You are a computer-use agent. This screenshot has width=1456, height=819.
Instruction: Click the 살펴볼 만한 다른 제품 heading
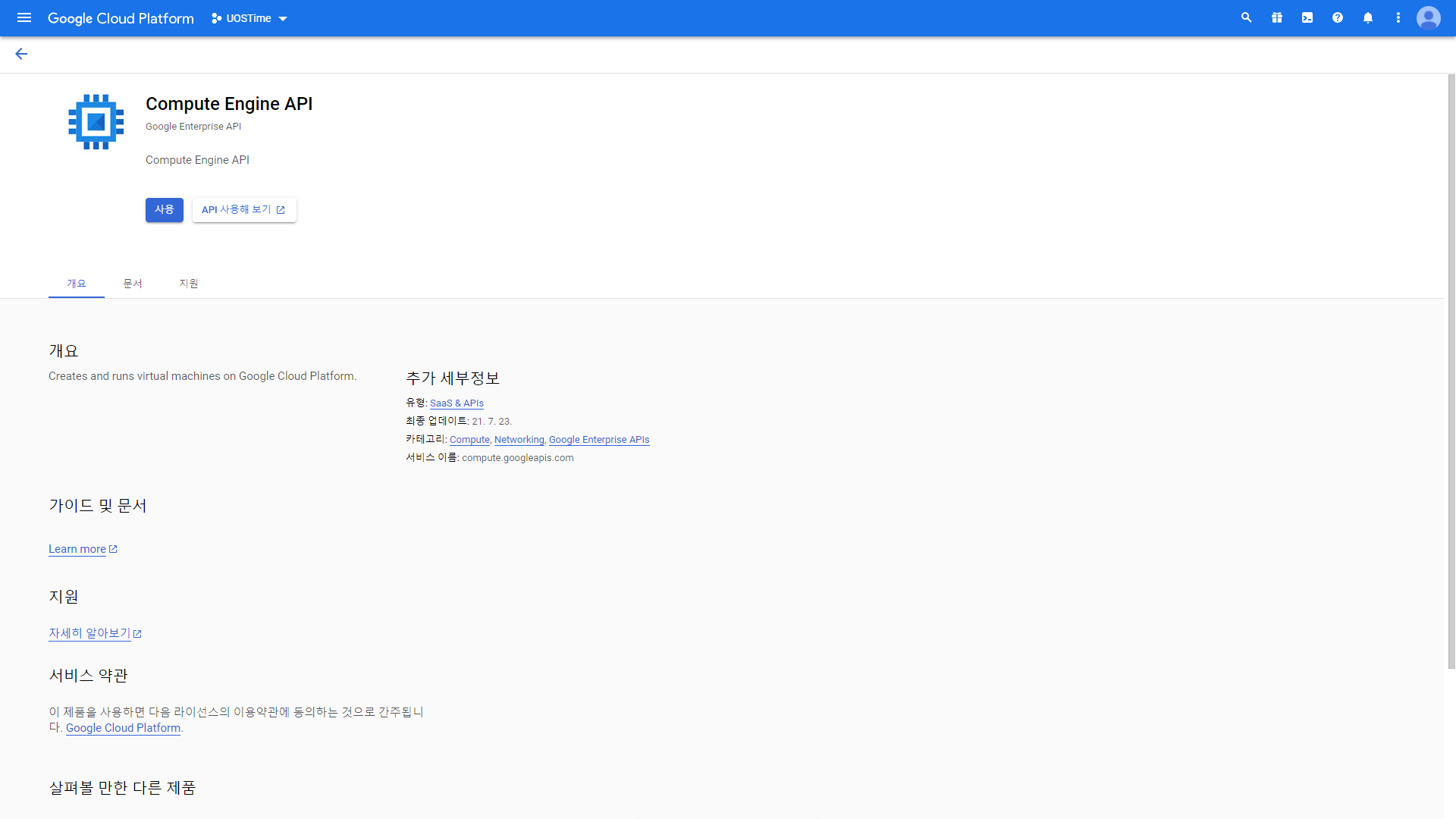[122, 788]
